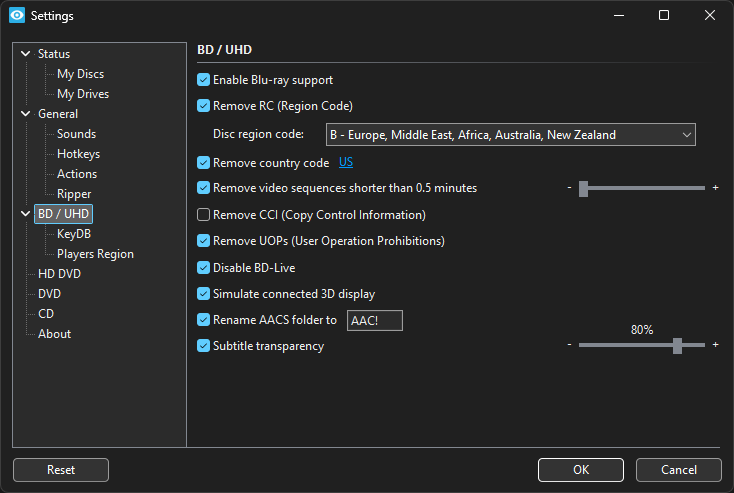
Task: Click the minus icon beside video sequence slider
Action: pos(569,188)
